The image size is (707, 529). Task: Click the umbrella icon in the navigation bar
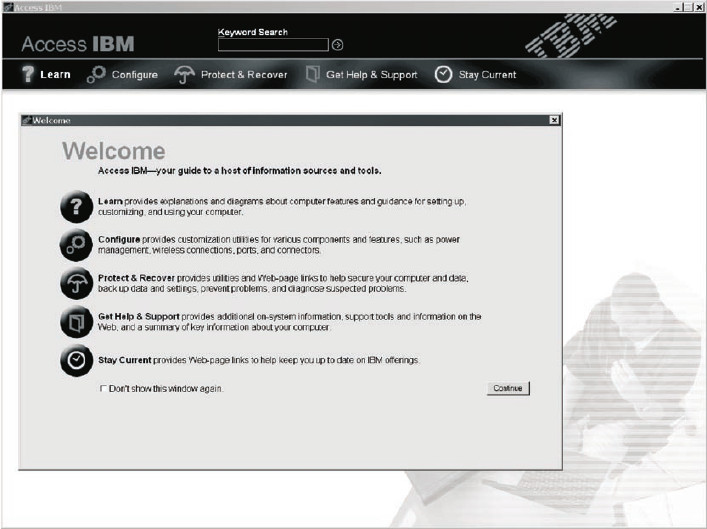click(184, 74)
